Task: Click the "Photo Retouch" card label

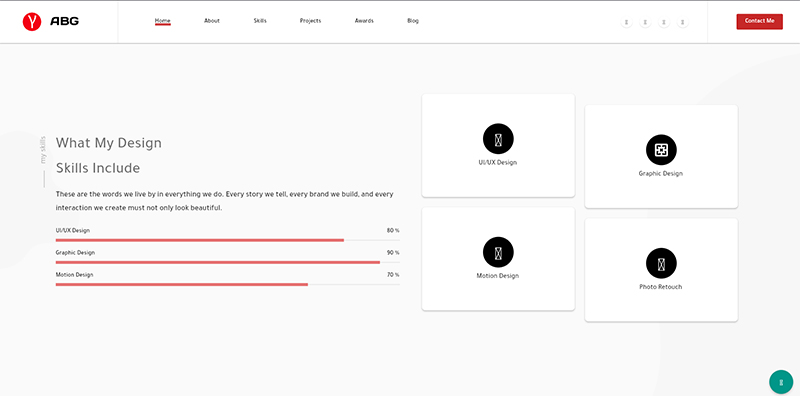Action: click(x=661, y=287)
